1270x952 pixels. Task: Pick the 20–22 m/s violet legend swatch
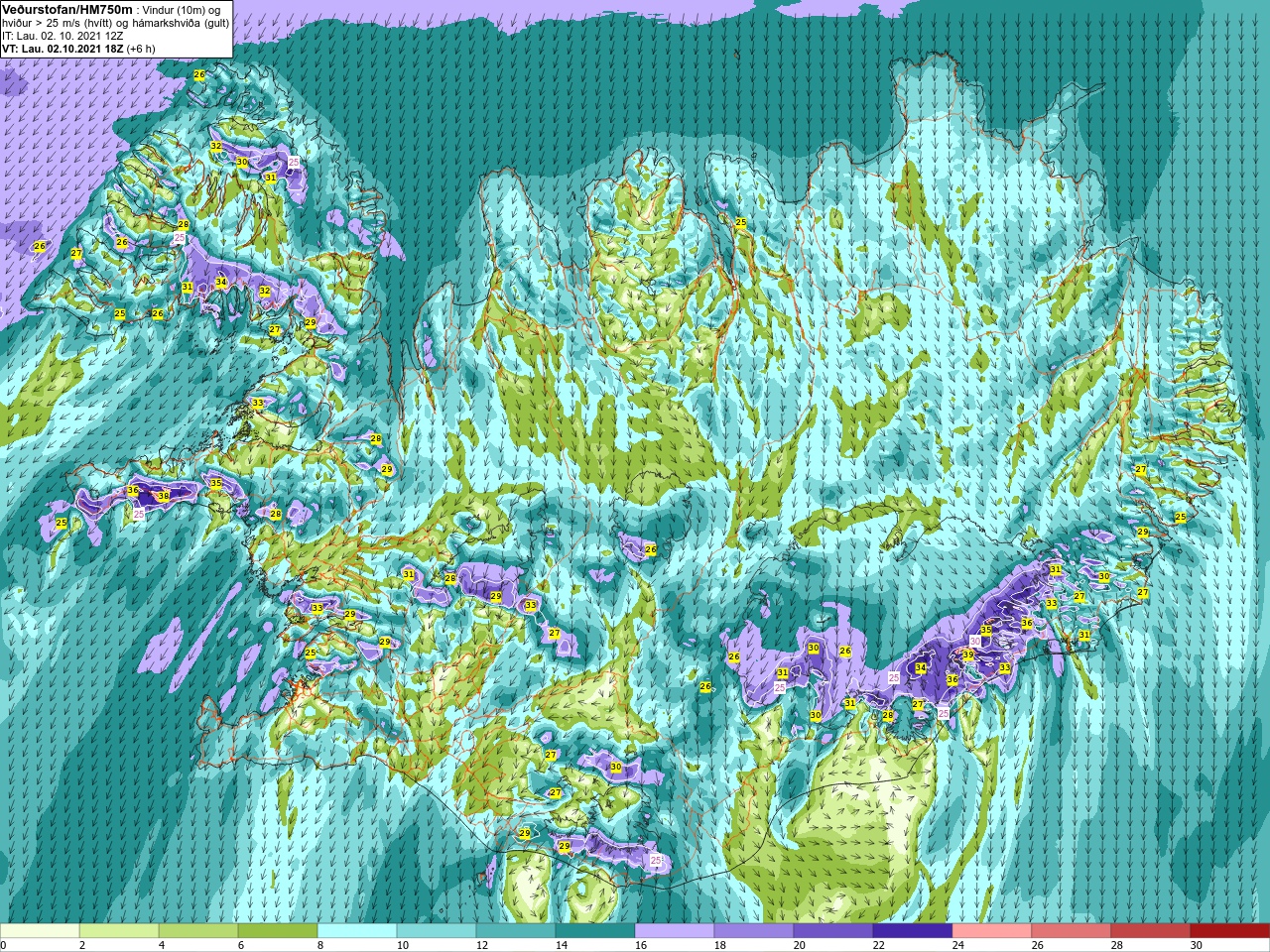tap(833, 931)
